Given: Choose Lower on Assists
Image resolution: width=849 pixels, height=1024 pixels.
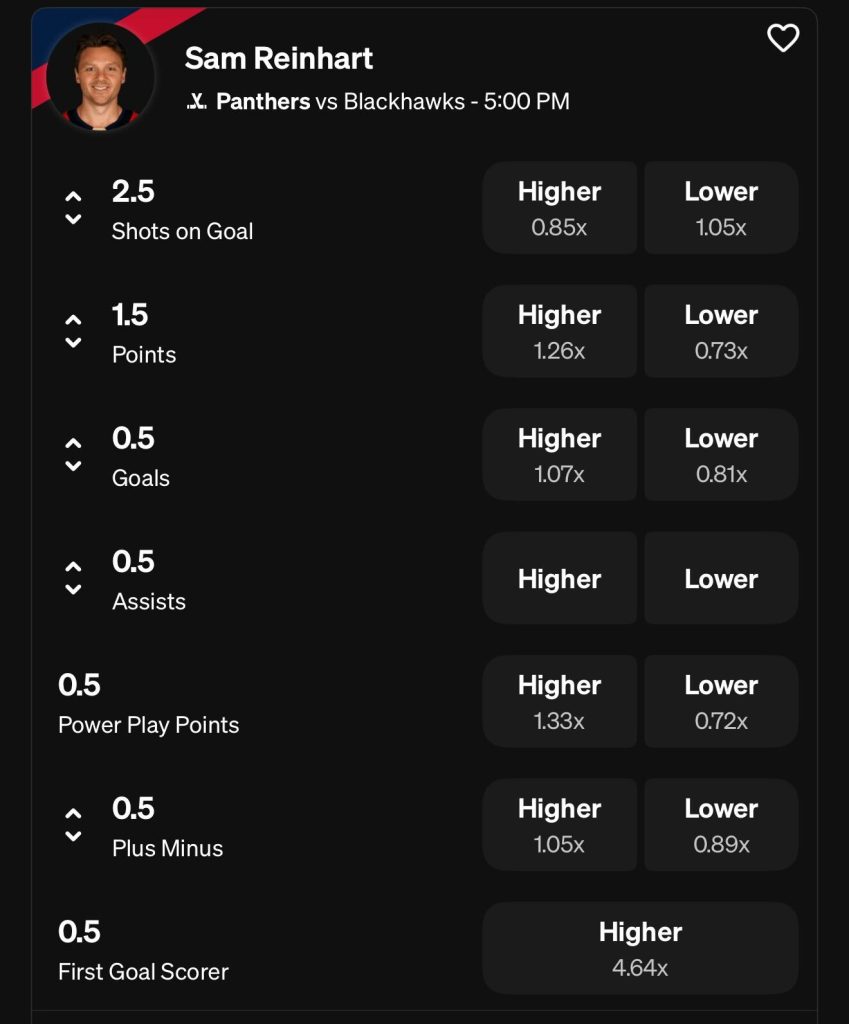Looking at the screenshot, I should [721, 578].
